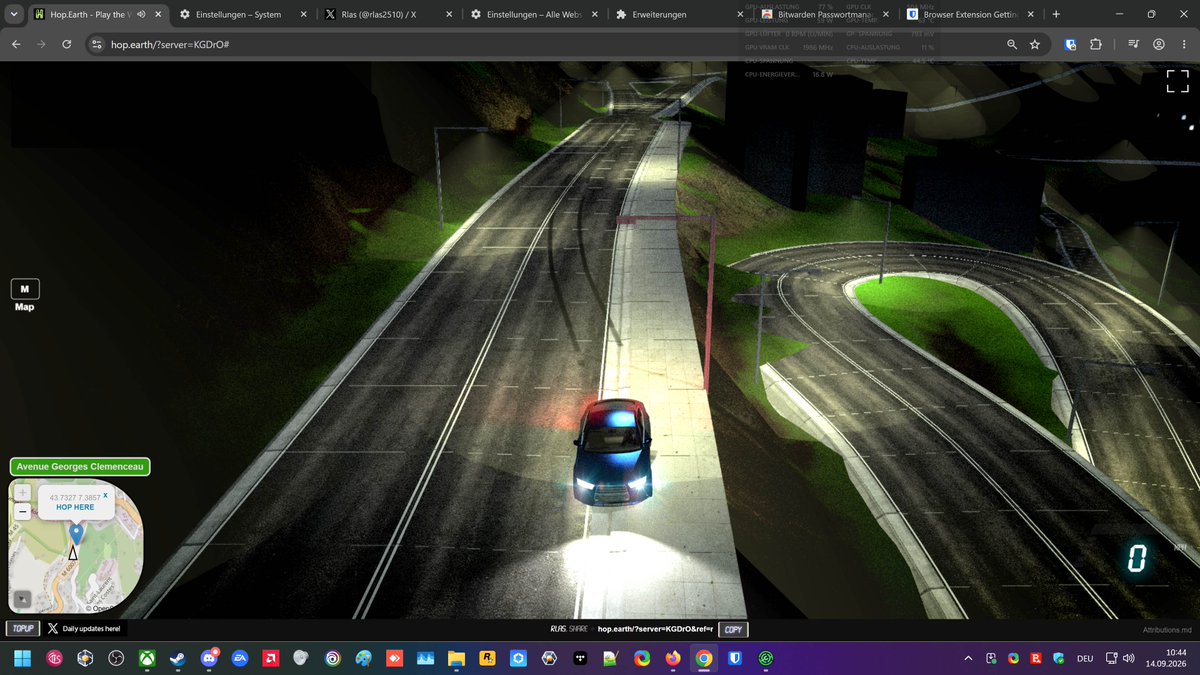Click the address bar URL field
The height and width of the screenshot is (675, 1200).
tap(552, 45)
